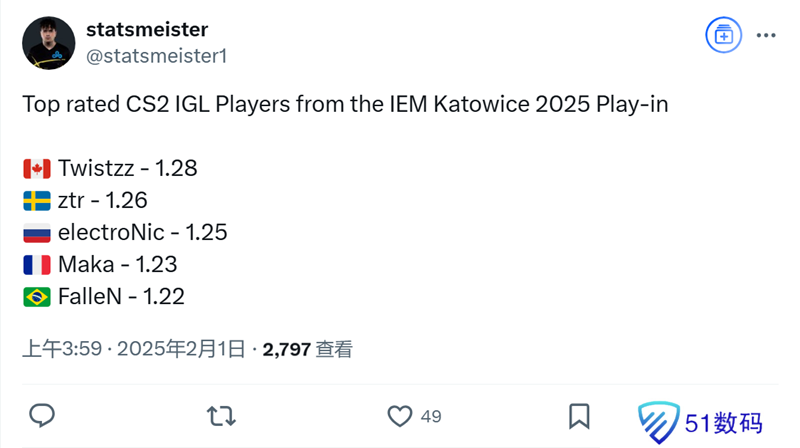Click the blue shield 51数码 logo icon

[x=658, y=420]
